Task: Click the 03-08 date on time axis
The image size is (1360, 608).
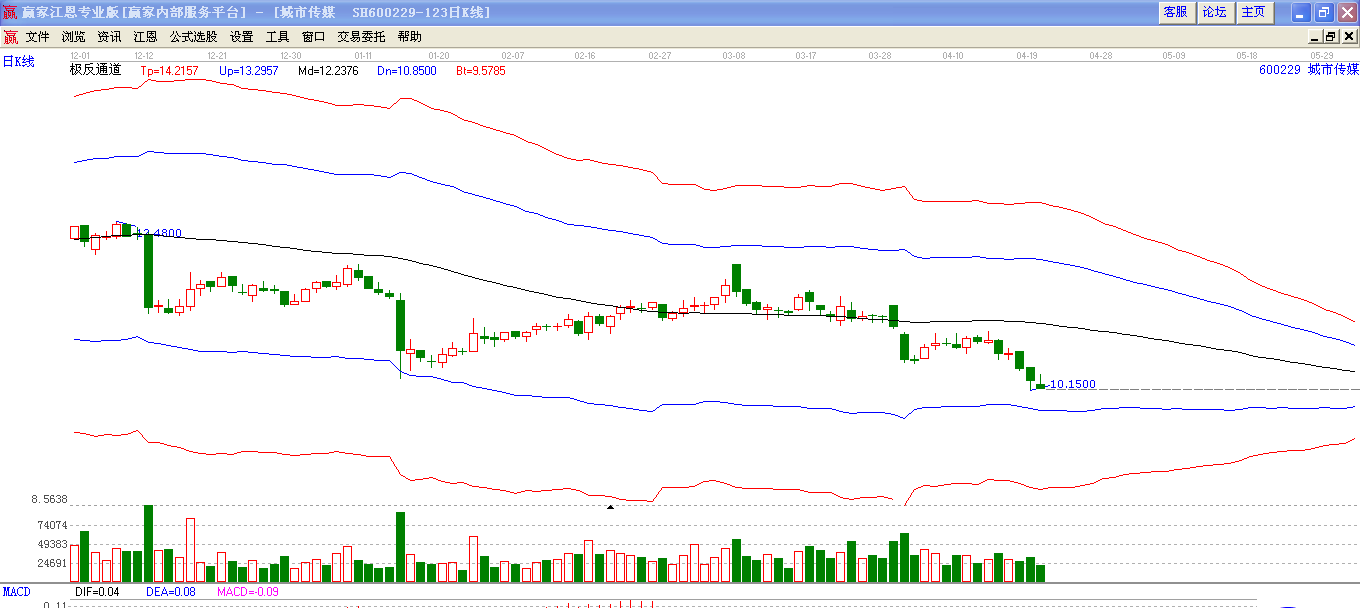Action: pos(734,56)
